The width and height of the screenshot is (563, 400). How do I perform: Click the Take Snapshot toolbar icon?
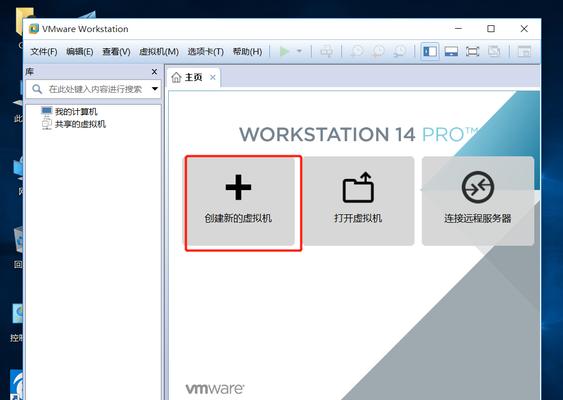pyautogui.click(x=357, y=51)
